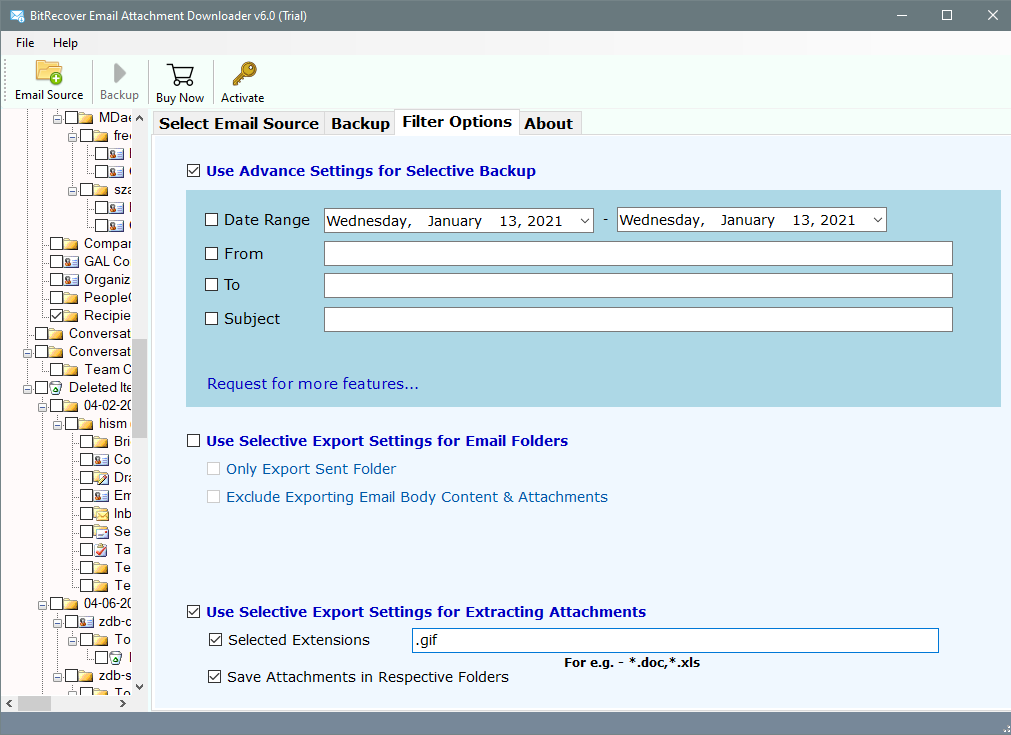
Task: Select the zdb-s folder icon
Action: 86,676
